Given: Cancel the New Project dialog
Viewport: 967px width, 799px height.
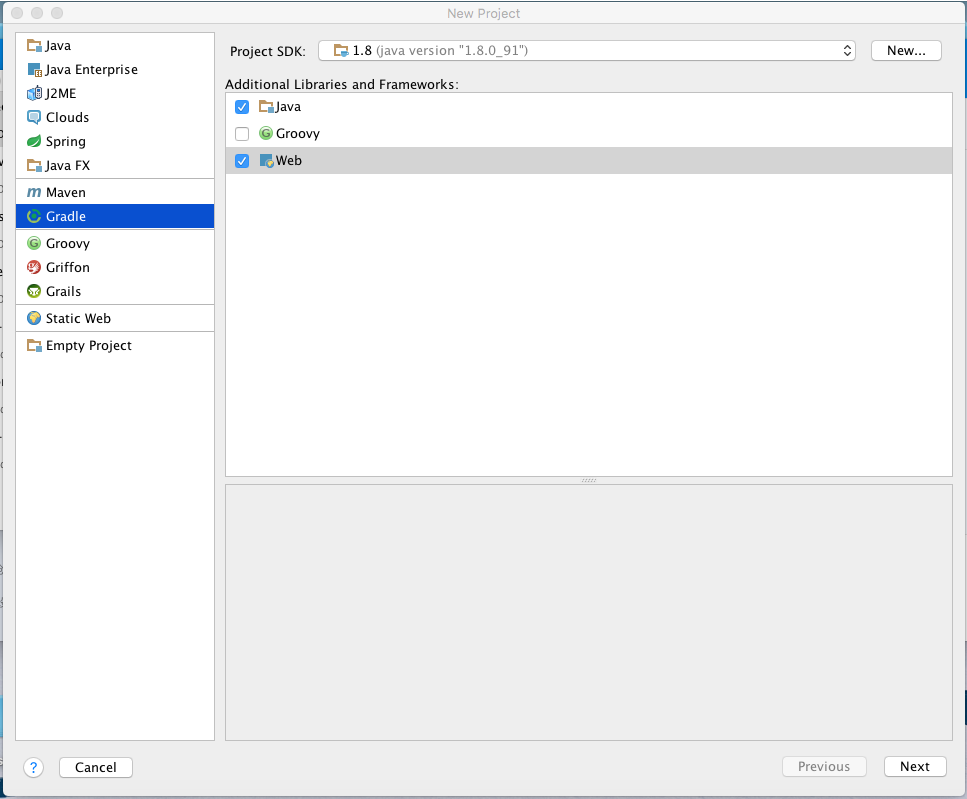Looking at the screenshot, I should coord(96,768).
